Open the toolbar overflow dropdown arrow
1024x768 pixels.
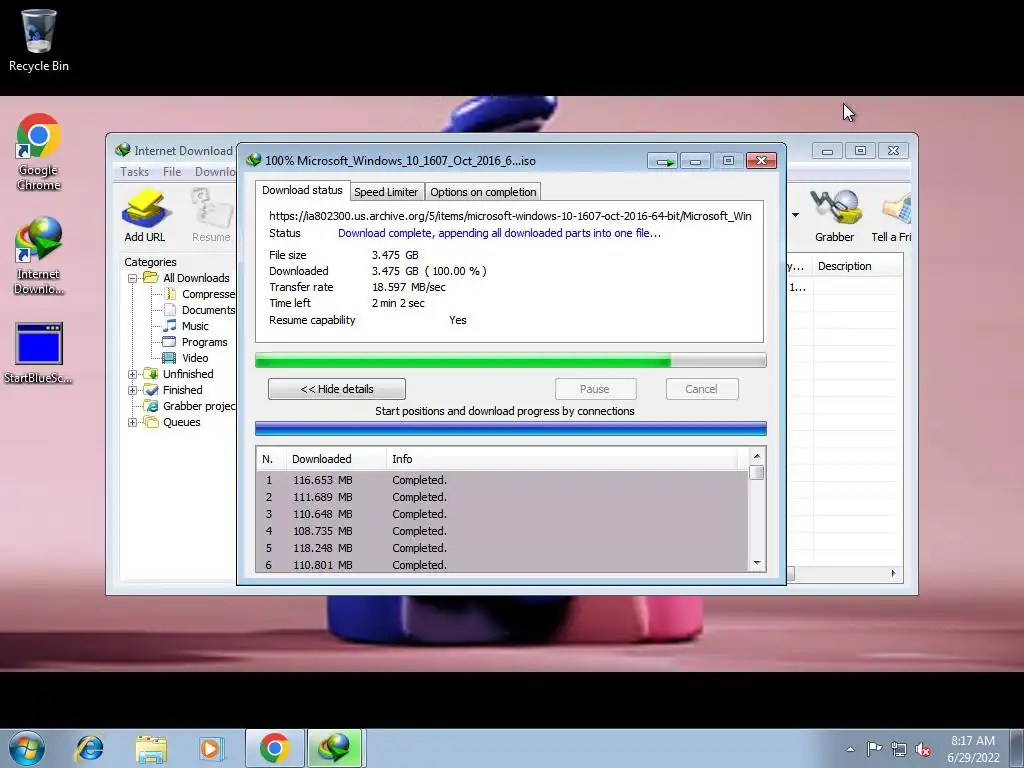[795, 215]
